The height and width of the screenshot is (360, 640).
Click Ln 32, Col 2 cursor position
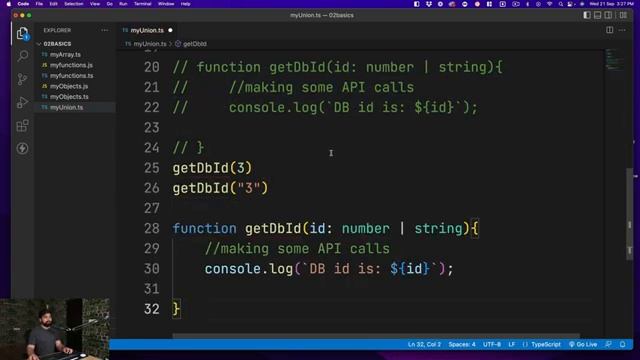point(424,344)
